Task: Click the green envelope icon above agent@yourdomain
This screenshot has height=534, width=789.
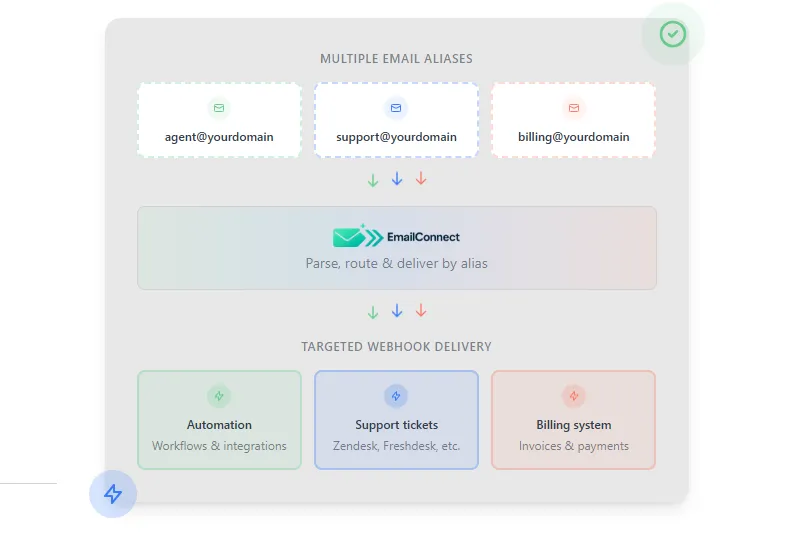Action: [x=219, y=108]
